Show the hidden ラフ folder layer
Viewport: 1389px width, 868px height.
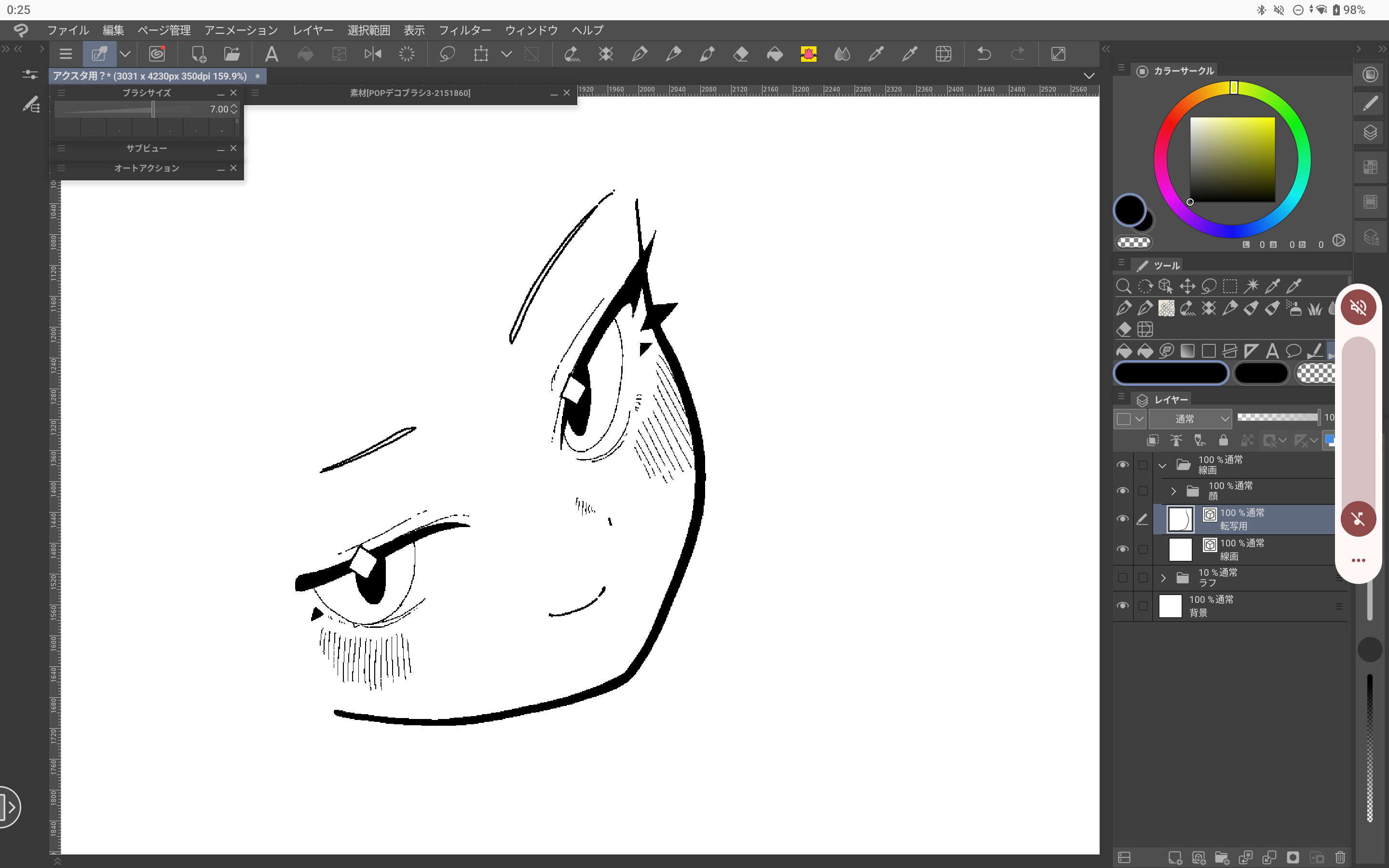coord(1123,578)
